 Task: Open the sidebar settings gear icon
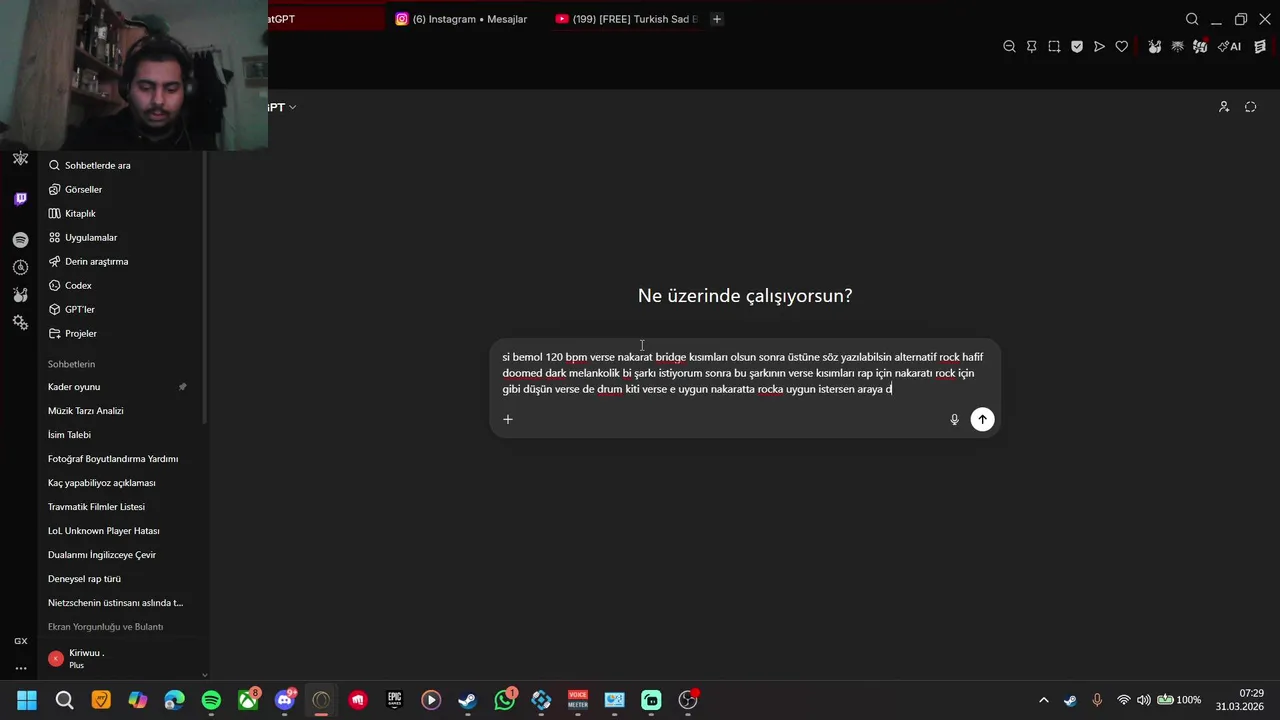(20, 322)
